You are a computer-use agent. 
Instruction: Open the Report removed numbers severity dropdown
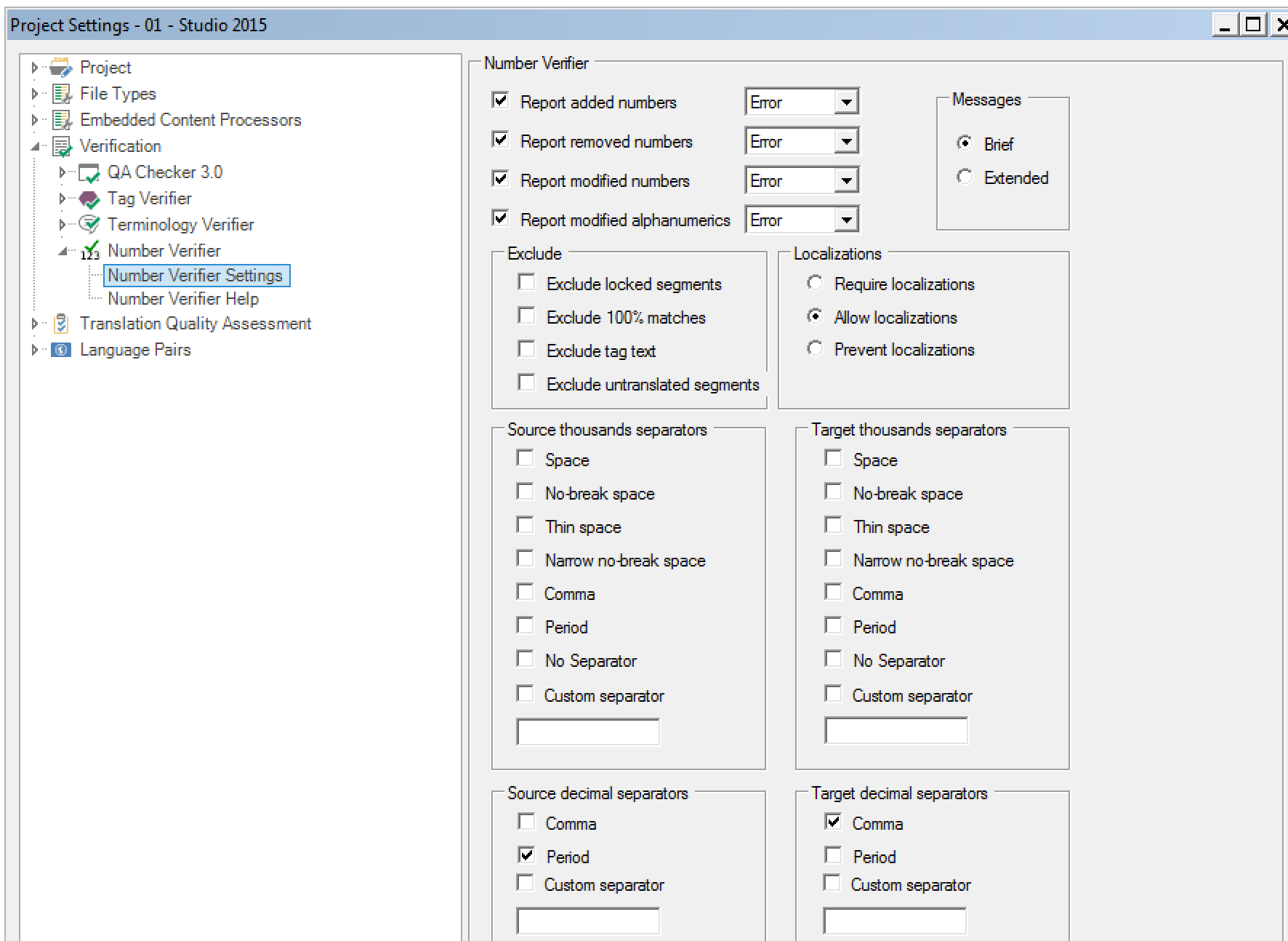[846, 141]
